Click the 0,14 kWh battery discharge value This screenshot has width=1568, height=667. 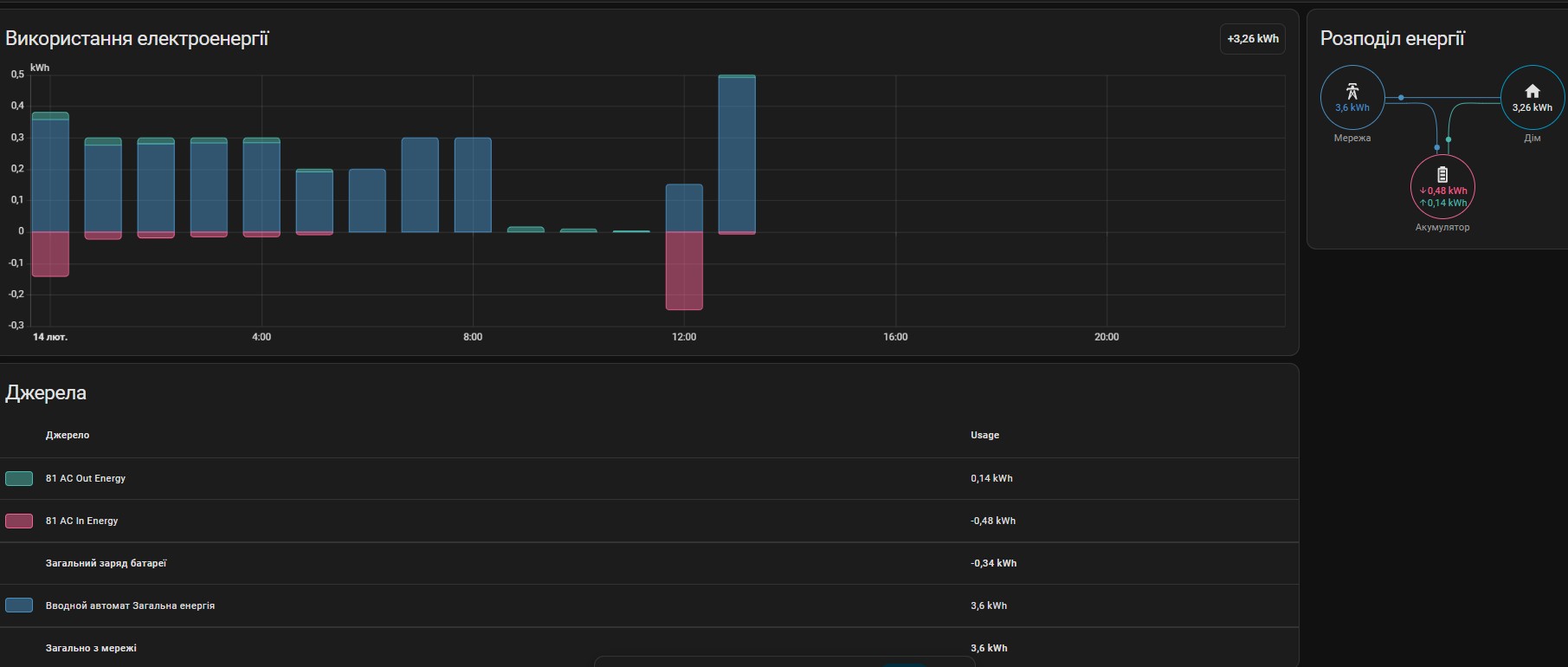(1443, 203)
